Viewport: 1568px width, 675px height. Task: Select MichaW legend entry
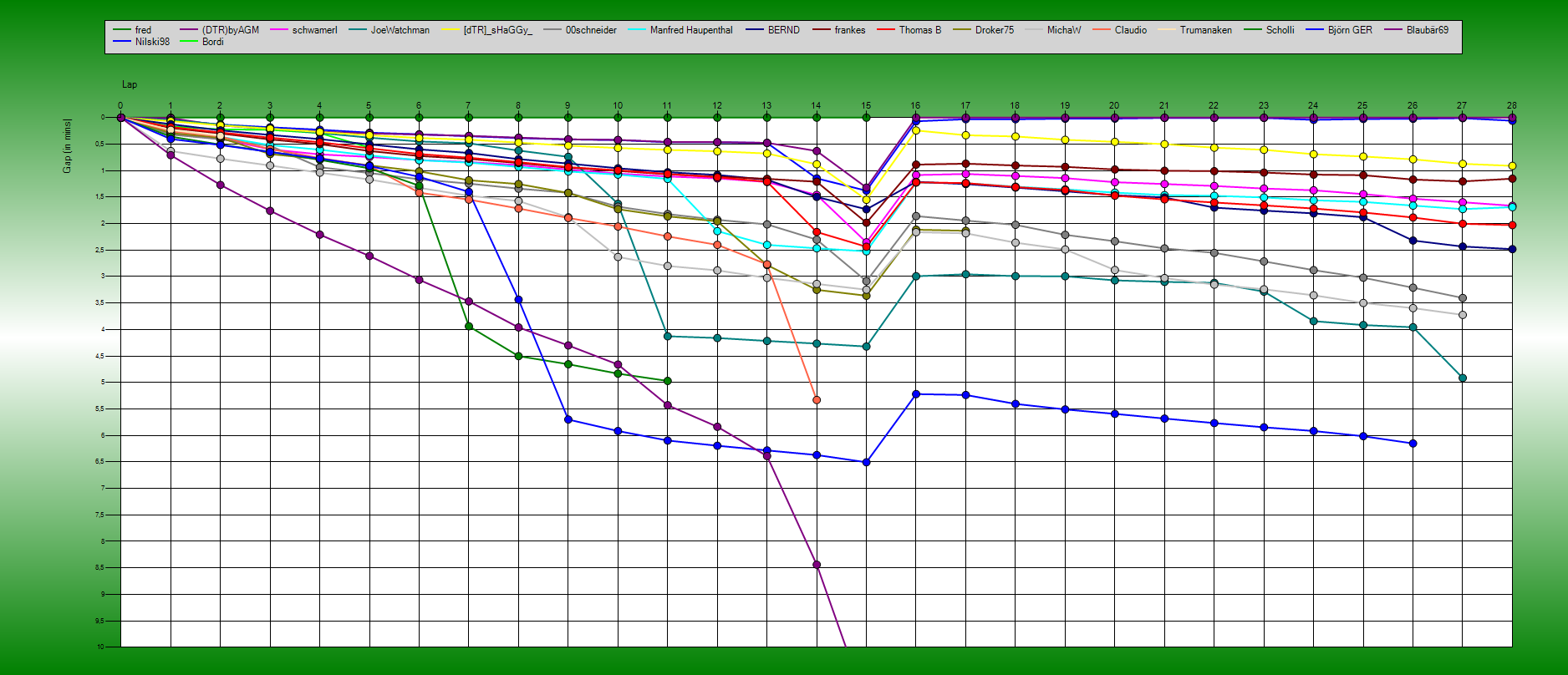click(1053, 30)
